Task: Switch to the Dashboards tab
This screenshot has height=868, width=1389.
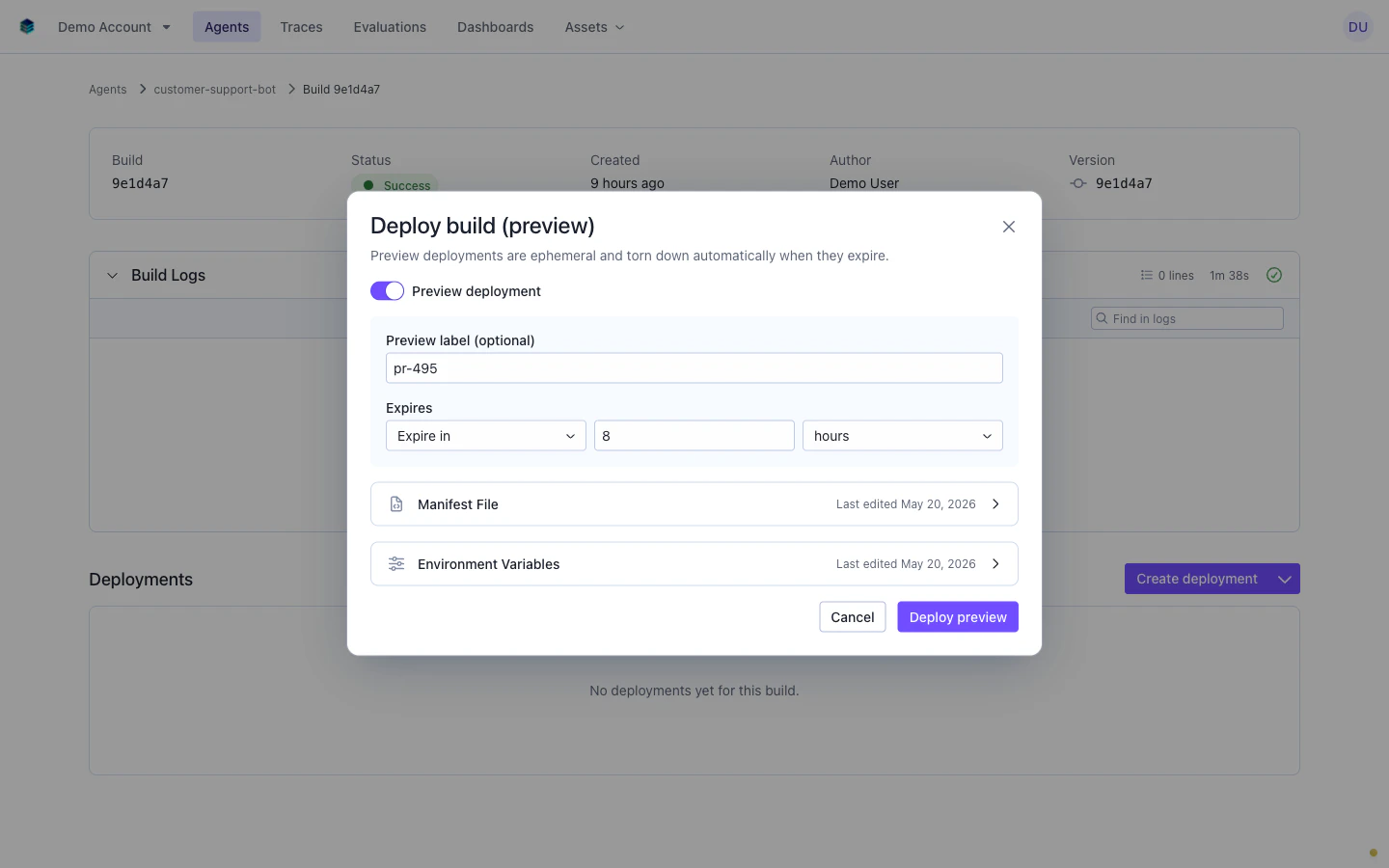Action: tap(495, 27)
